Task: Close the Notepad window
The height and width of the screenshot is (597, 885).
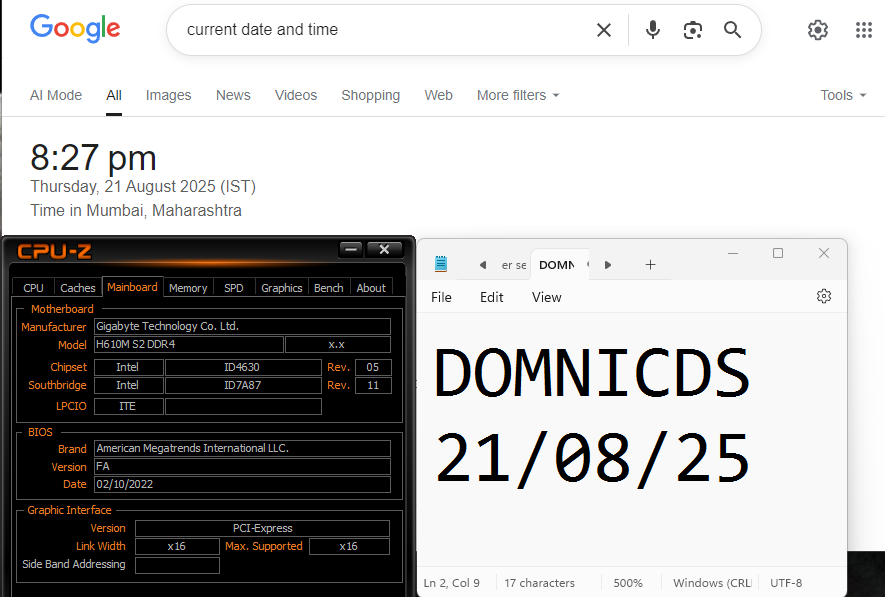Action: pyautogui.click(x=823, y=253)
